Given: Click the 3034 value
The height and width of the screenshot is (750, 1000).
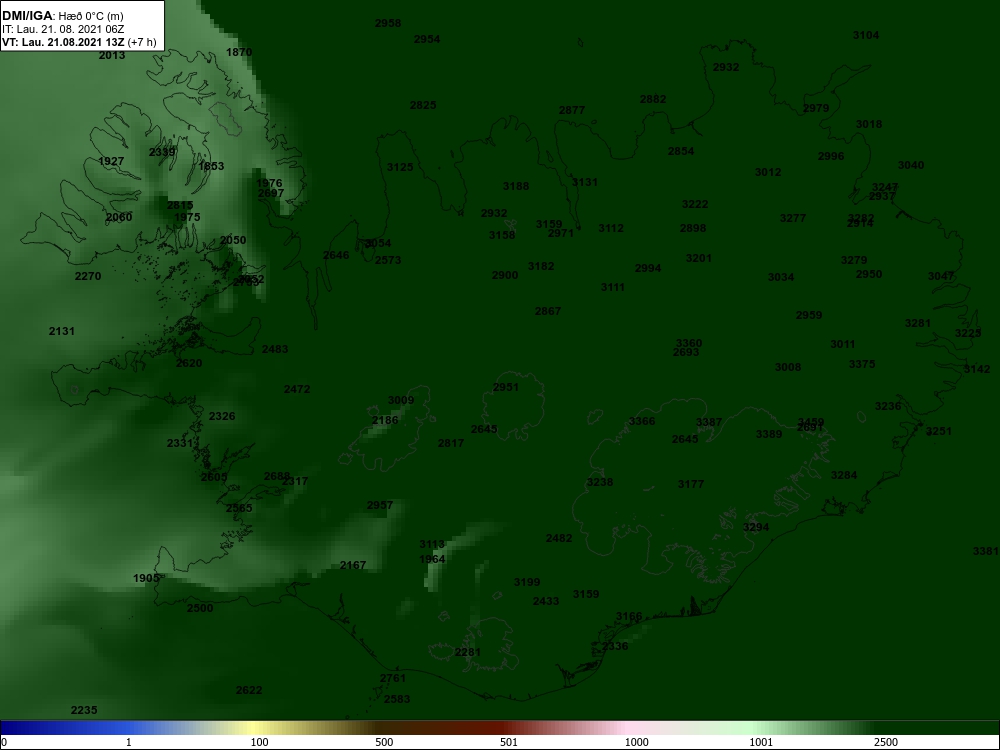Looking at the screenshot, I should [781, 277].
